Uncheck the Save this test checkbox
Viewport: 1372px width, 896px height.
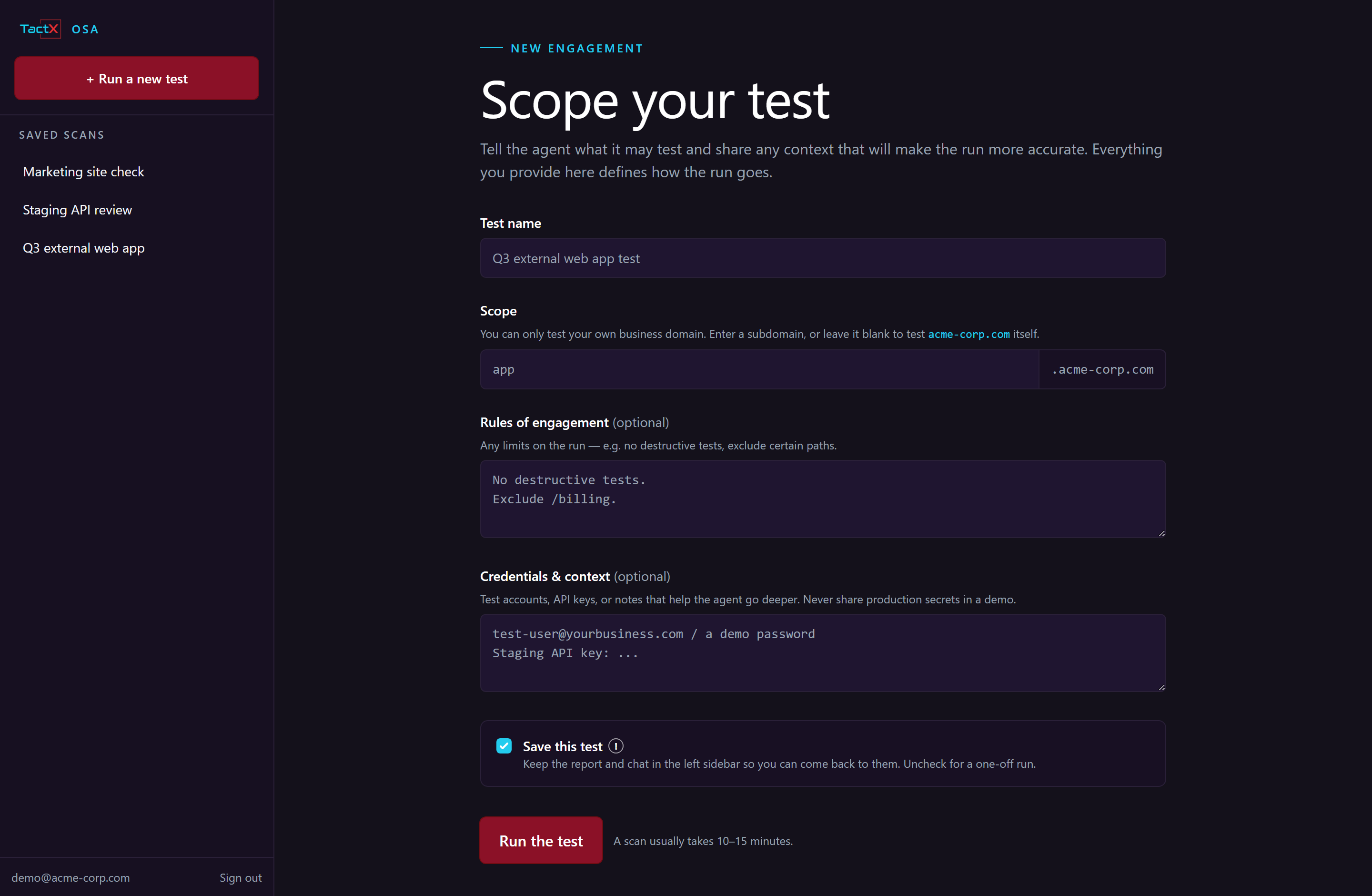pyautogui.click(x=504, y=746)
